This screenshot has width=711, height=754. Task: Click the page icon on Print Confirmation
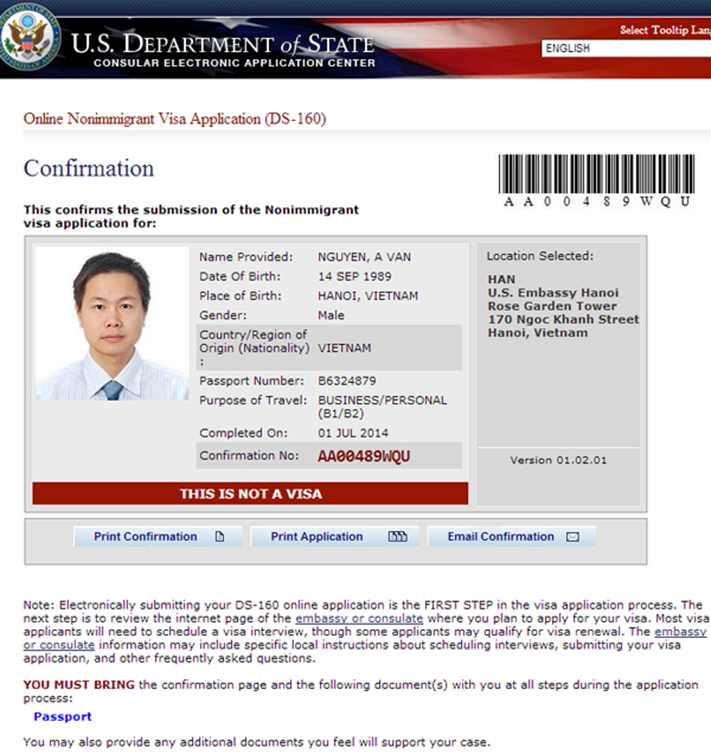[x=219, y=537]
